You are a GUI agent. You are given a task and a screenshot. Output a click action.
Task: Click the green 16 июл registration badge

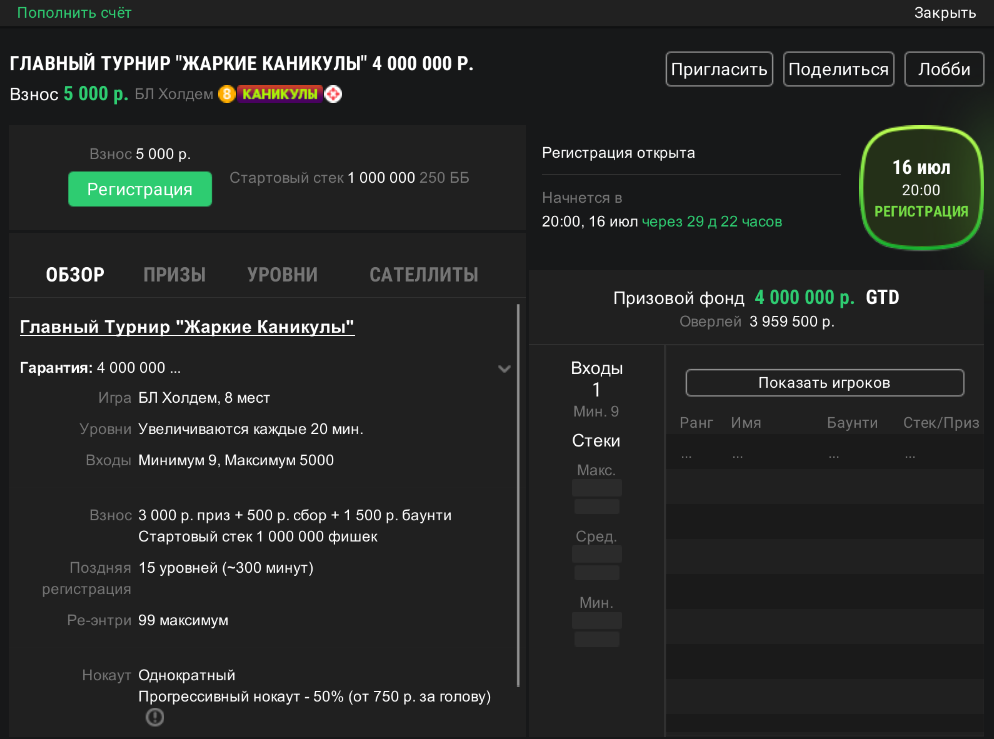920,189
